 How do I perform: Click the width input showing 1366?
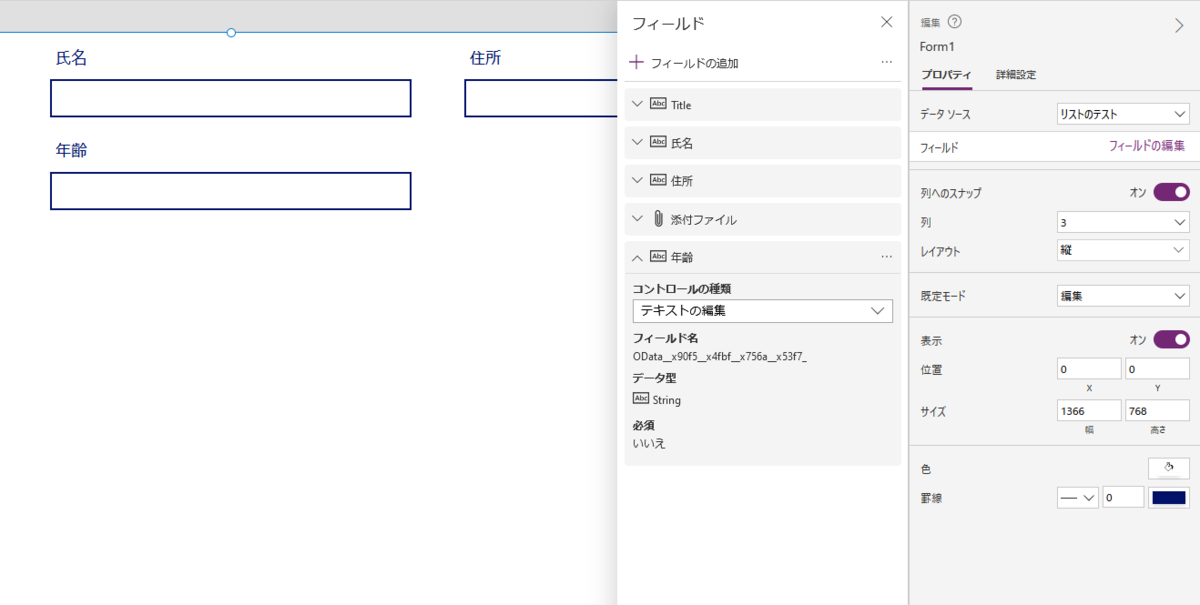coord(1089,410)
